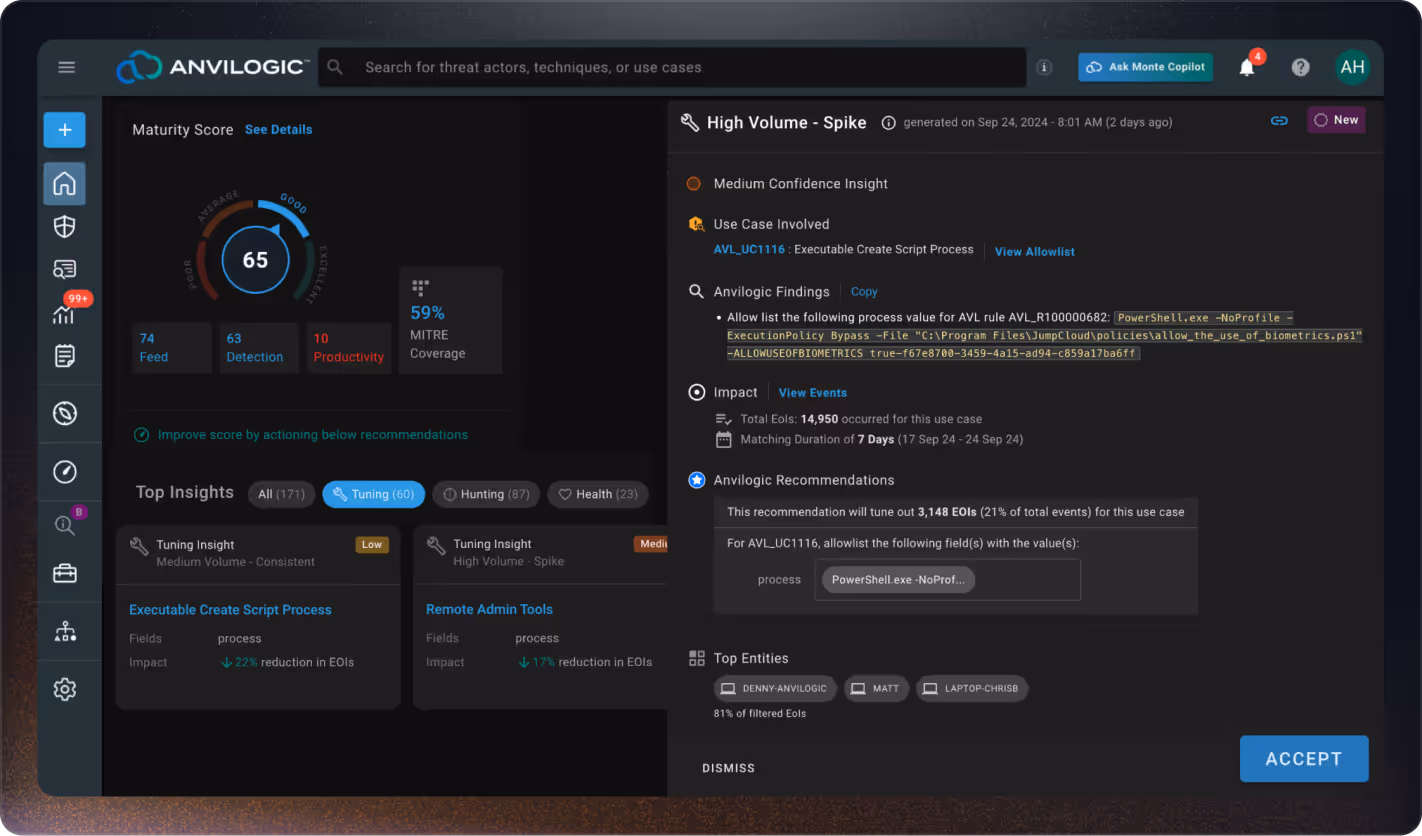Image resolution: width=1422 pixels, height=836 pixels.
Task: Open the settings gear sidebar icon
Action: 64,689
